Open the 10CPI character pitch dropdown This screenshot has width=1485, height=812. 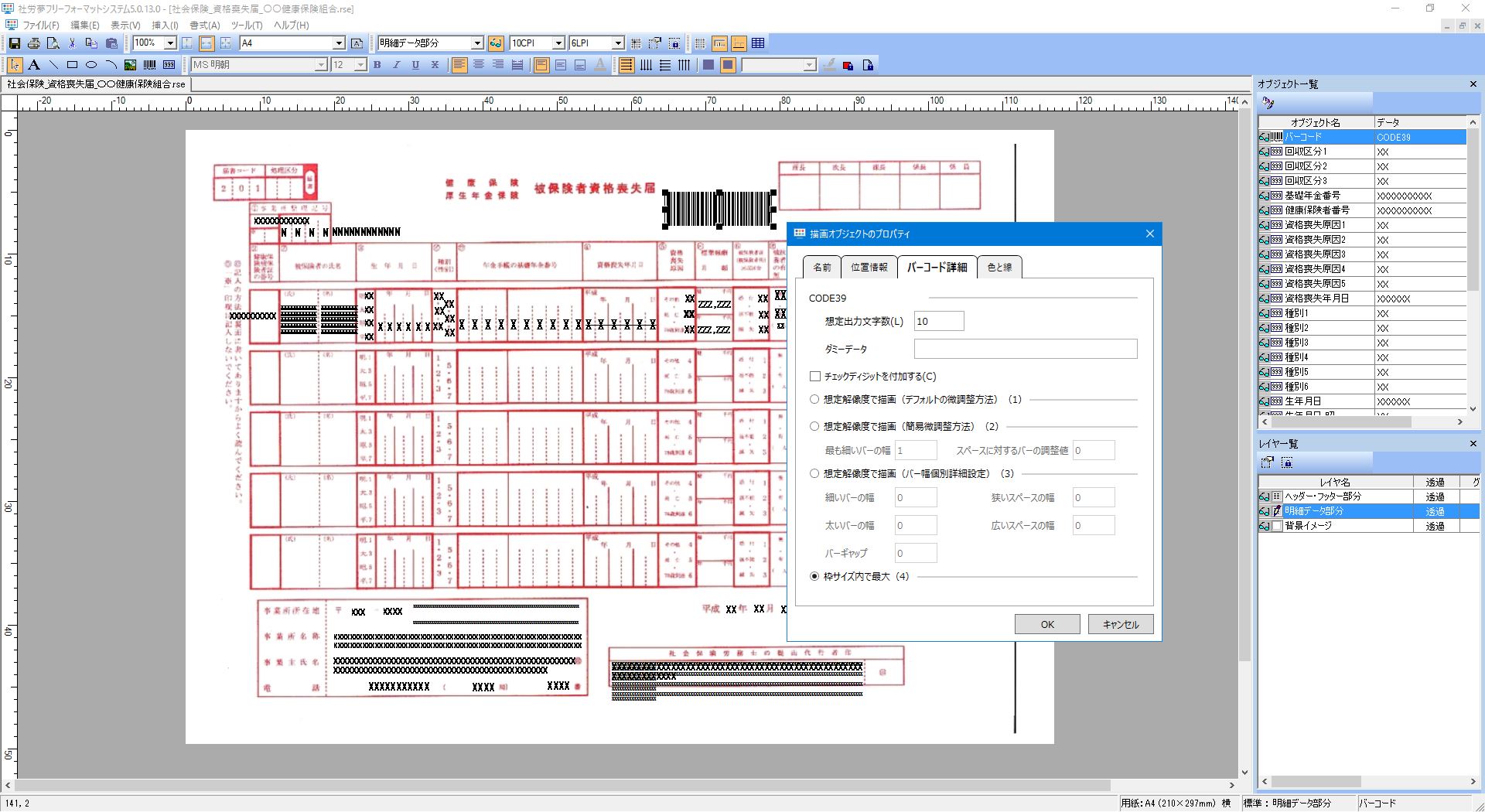click(558, 43)
